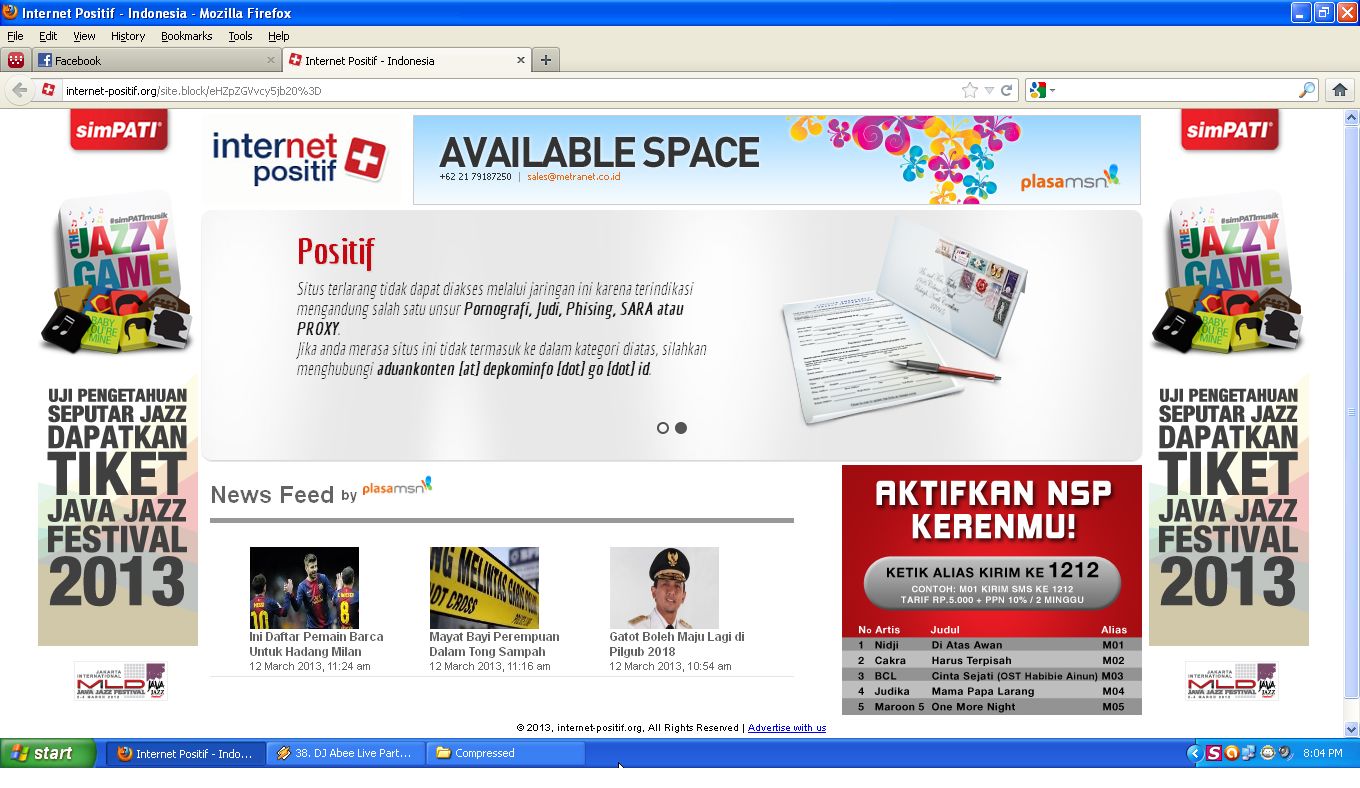Switch to the Facebook tab
This screenshot has width=1360, height=788.
click(157, 60)
